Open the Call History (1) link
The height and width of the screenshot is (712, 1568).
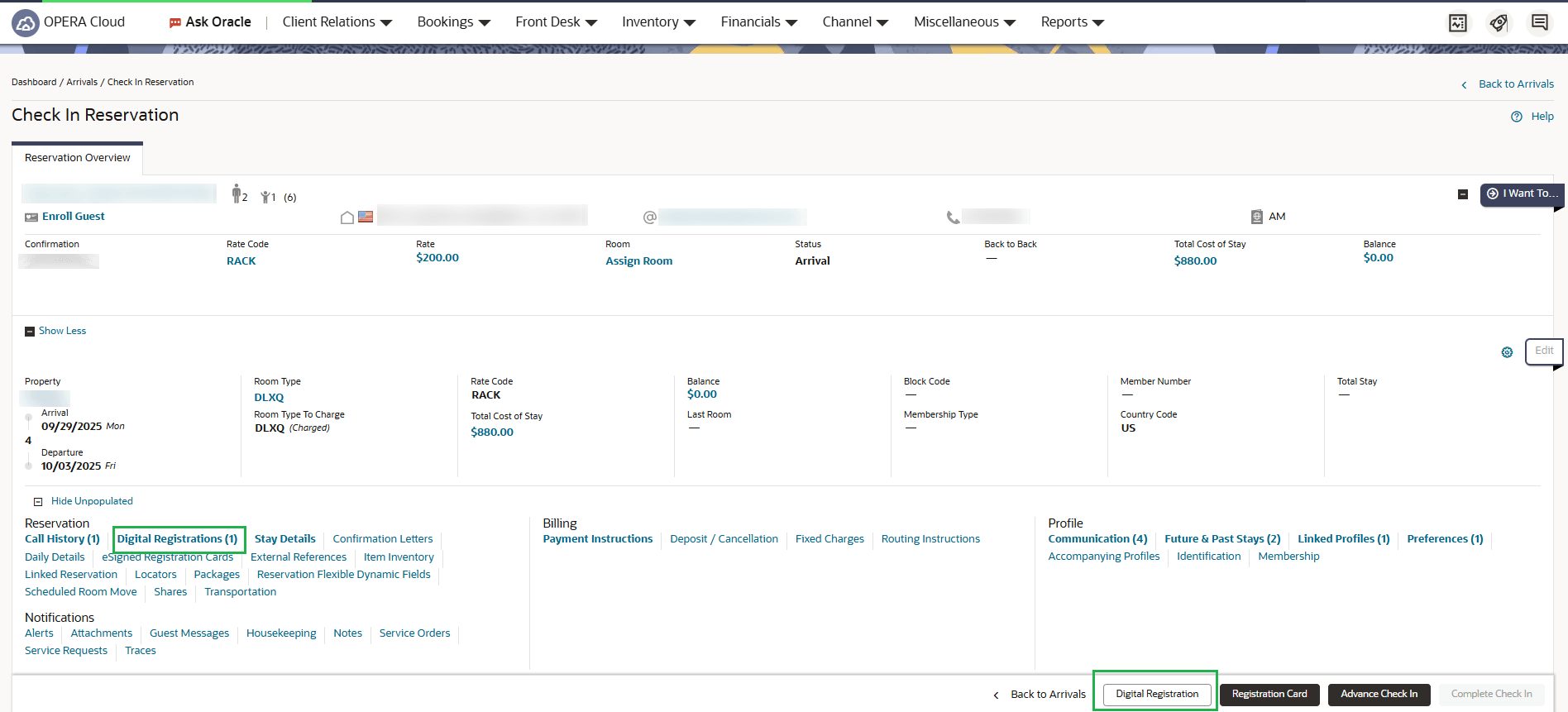[62, 539]
